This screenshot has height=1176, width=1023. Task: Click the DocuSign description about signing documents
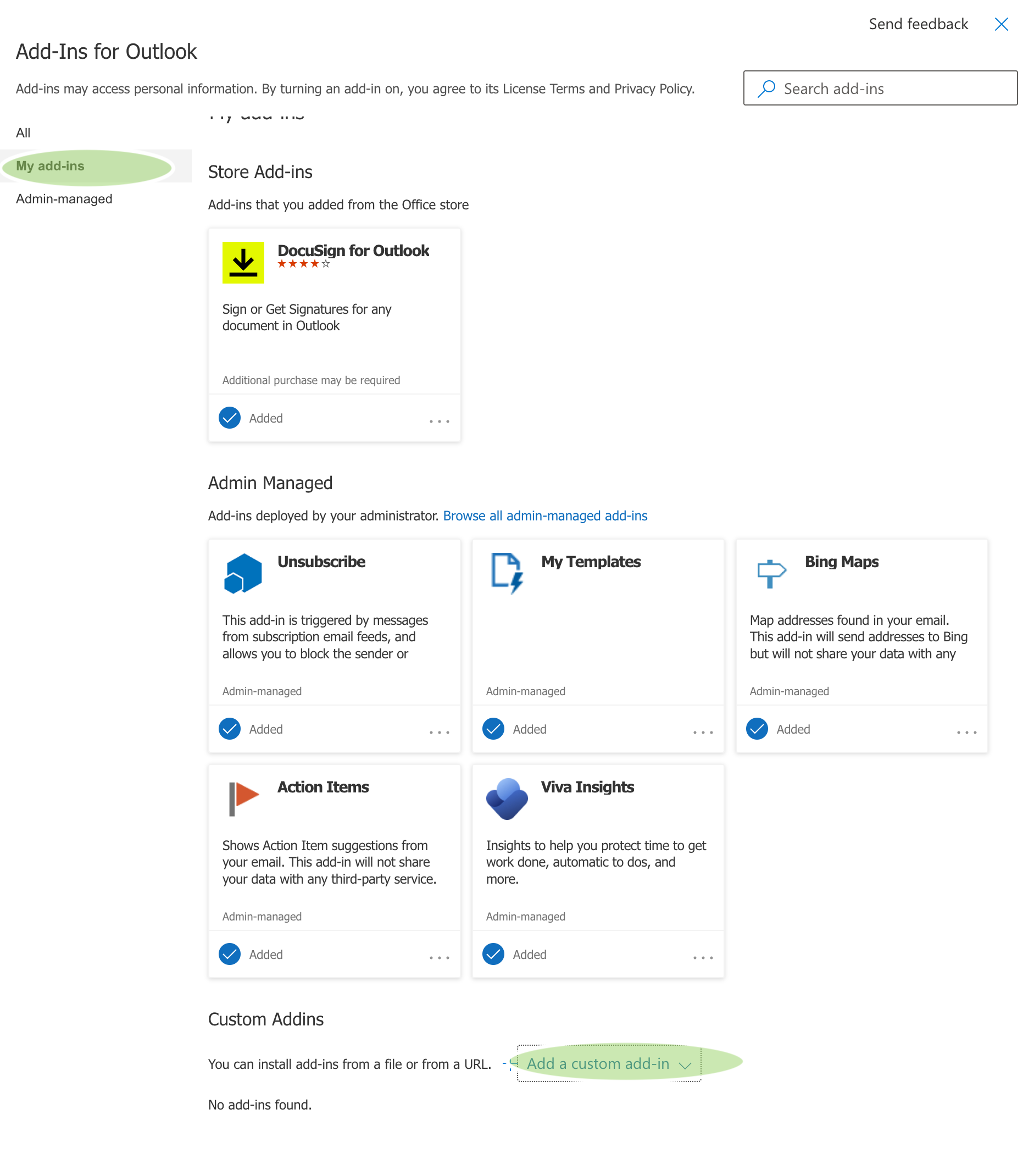click(x=307, y=318)
